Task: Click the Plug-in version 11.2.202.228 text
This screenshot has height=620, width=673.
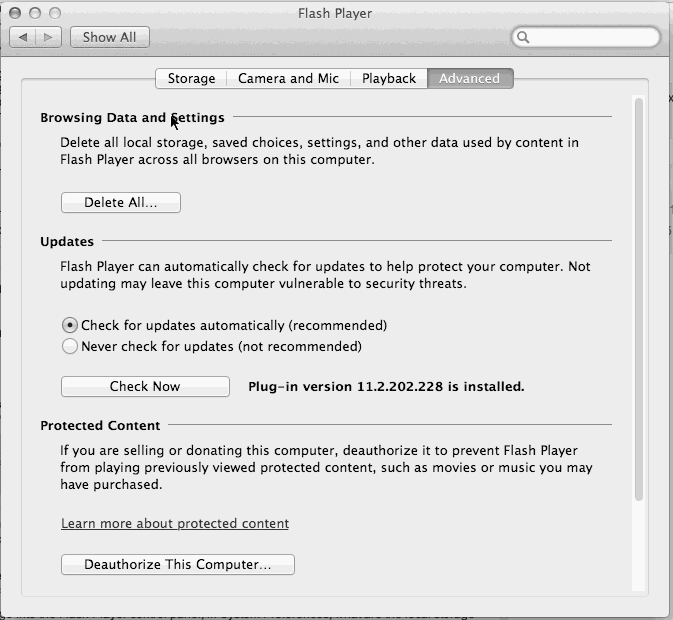Action: (386, 387)
